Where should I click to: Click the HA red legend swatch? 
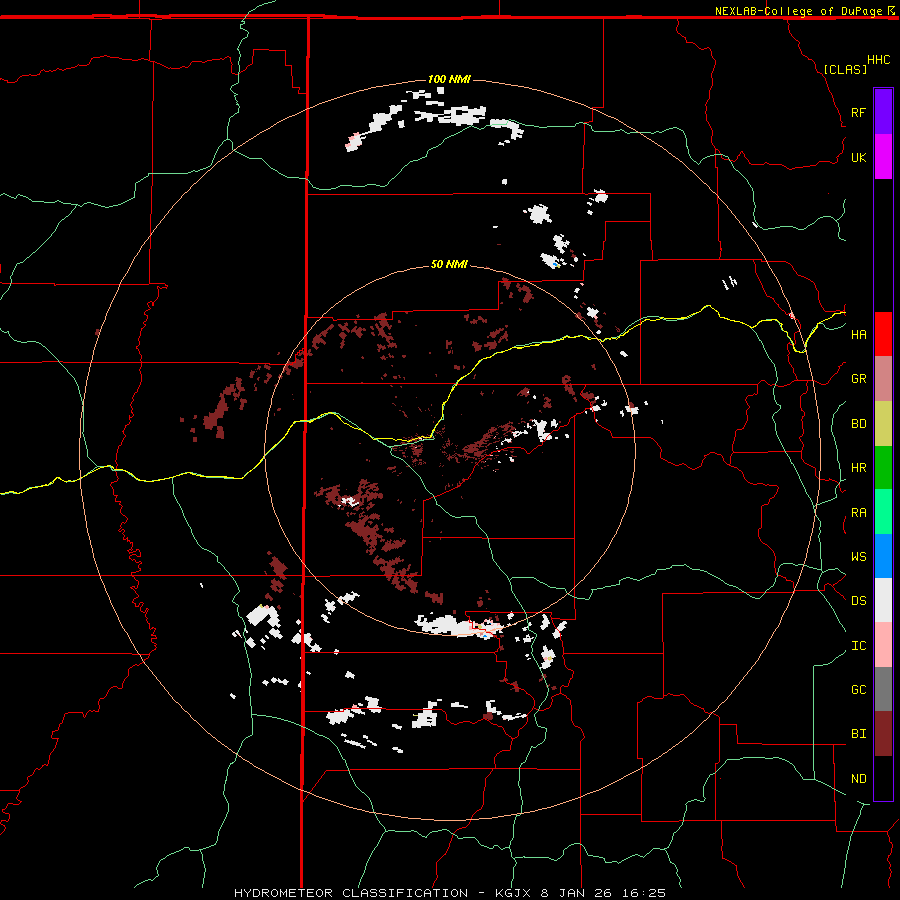[883, 334]
